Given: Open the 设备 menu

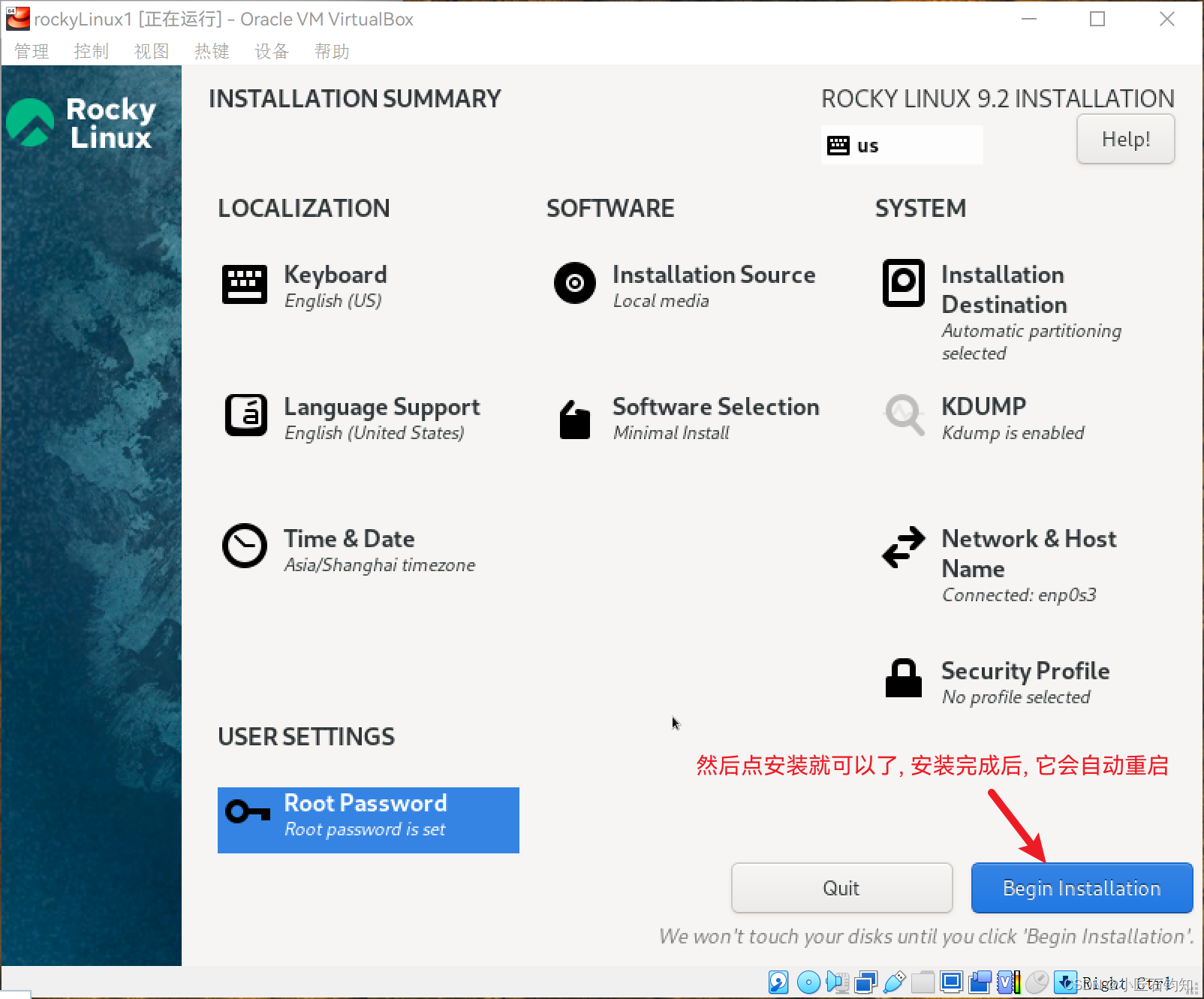Looking at the screenshot, I should click(272, 51).
